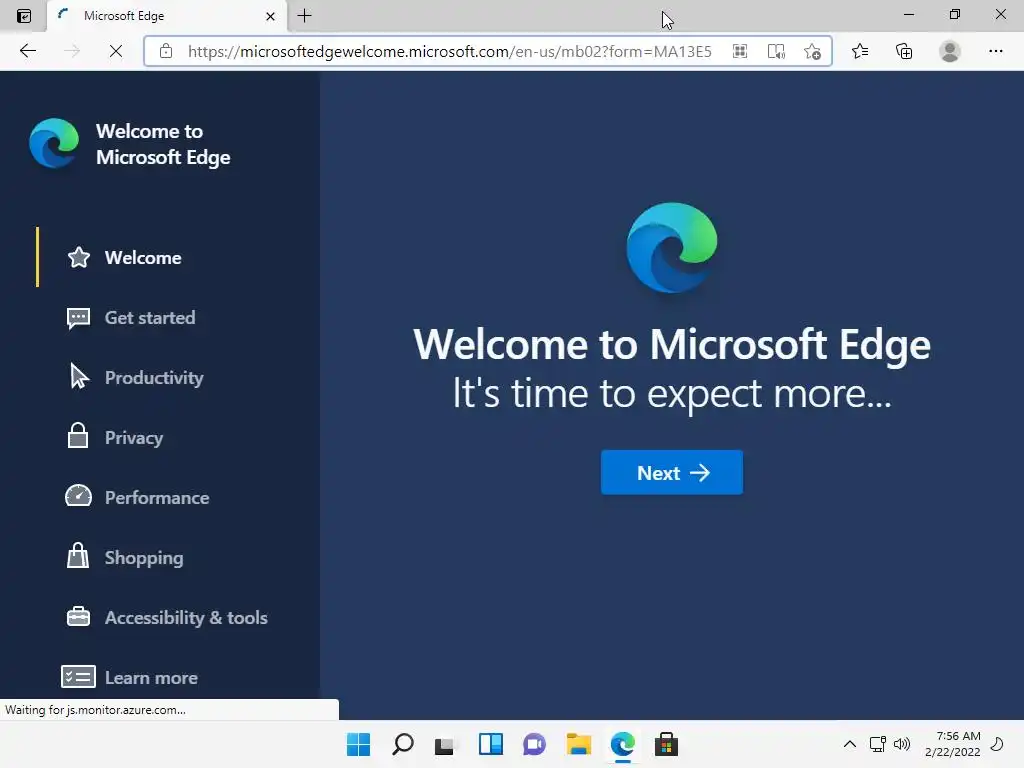Image resolution: width=1024 pixels, height=768 pixels.
Task: Click the Accessibility toolbox icon
Action: click(78, 616)
